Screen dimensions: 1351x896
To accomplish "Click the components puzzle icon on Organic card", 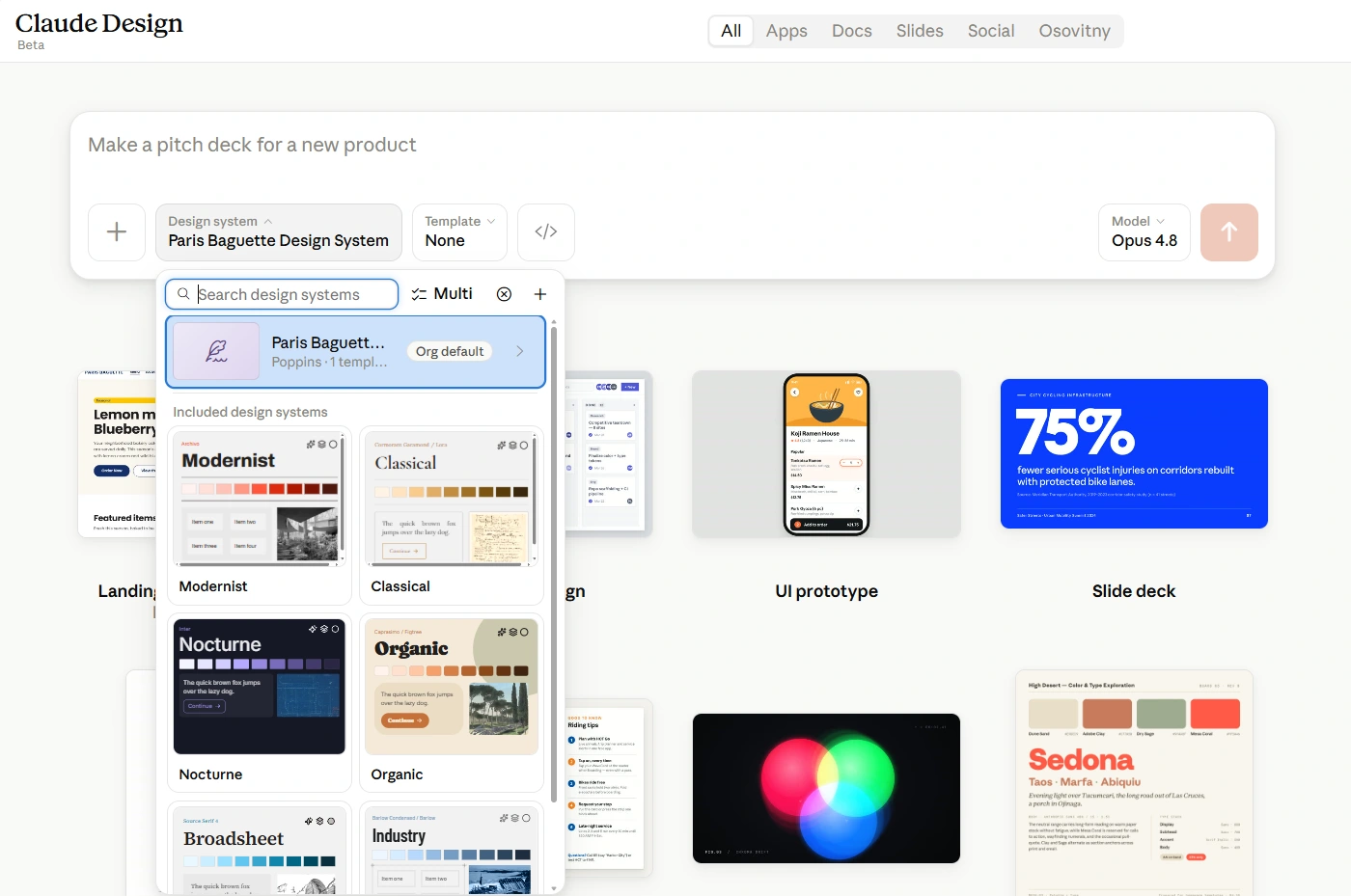I will click(x=502, y=632).
